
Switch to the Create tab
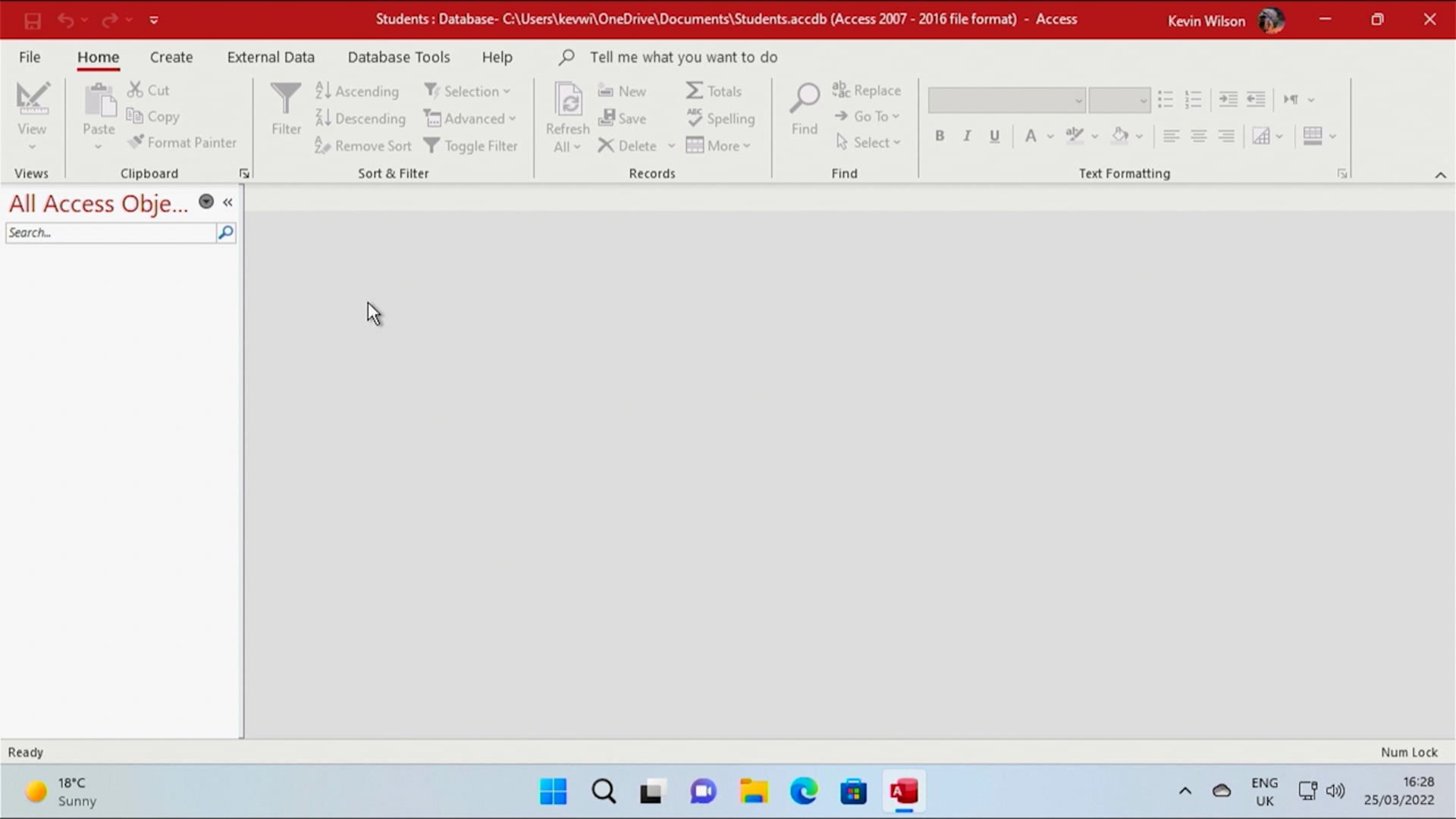tap(171, 57)
